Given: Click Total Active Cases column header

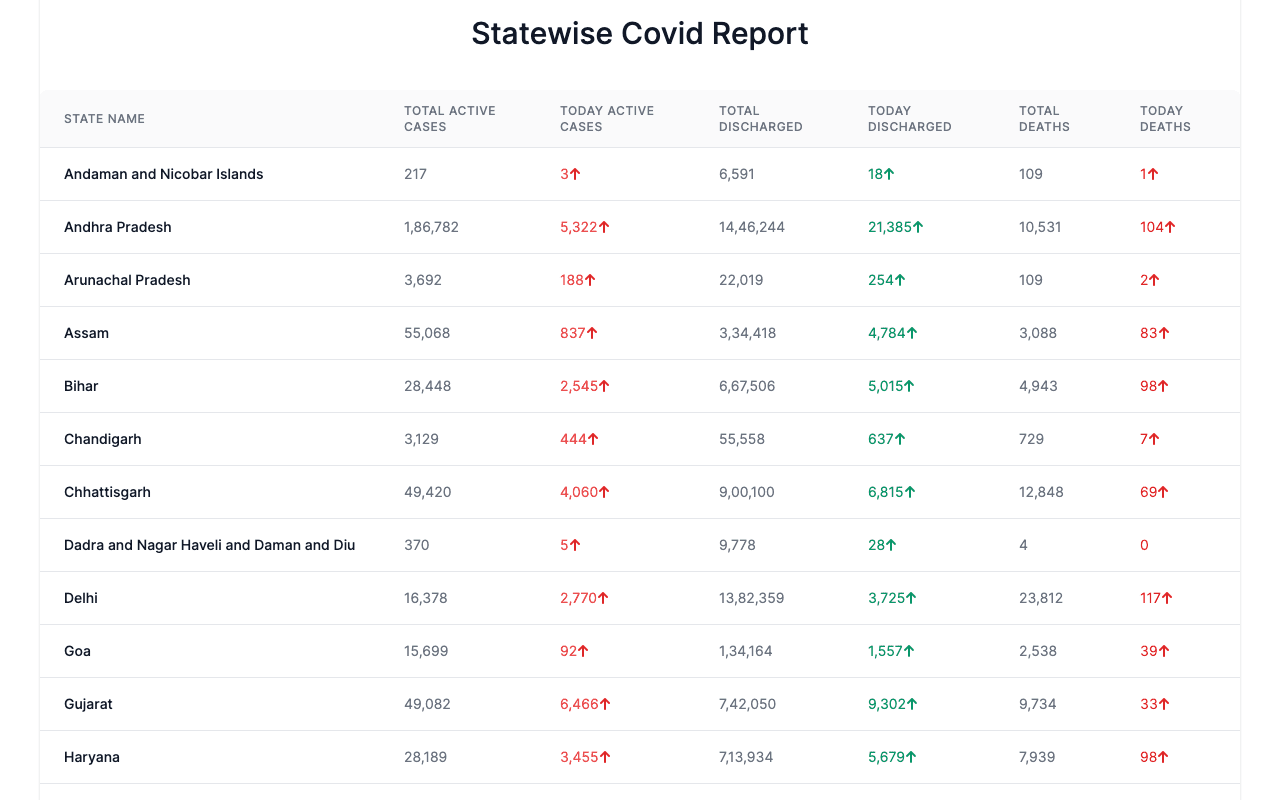Looking at the screenshot, I should (449, 119).
